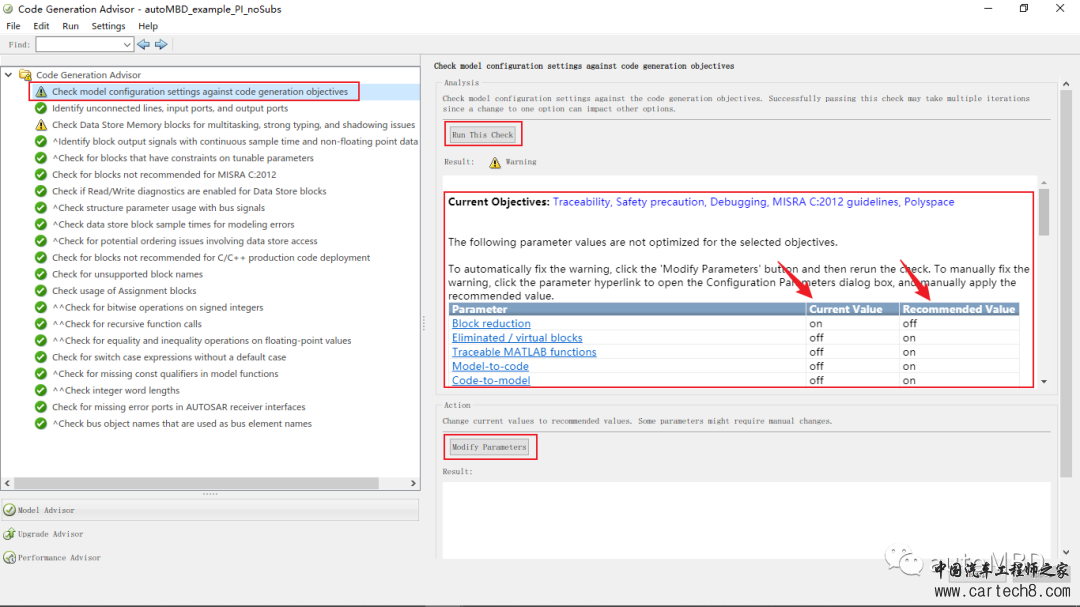Select 'Check for blocks not recommended for C/C++ production'
Screen dimensions: 1080x607
coord(211,257)
